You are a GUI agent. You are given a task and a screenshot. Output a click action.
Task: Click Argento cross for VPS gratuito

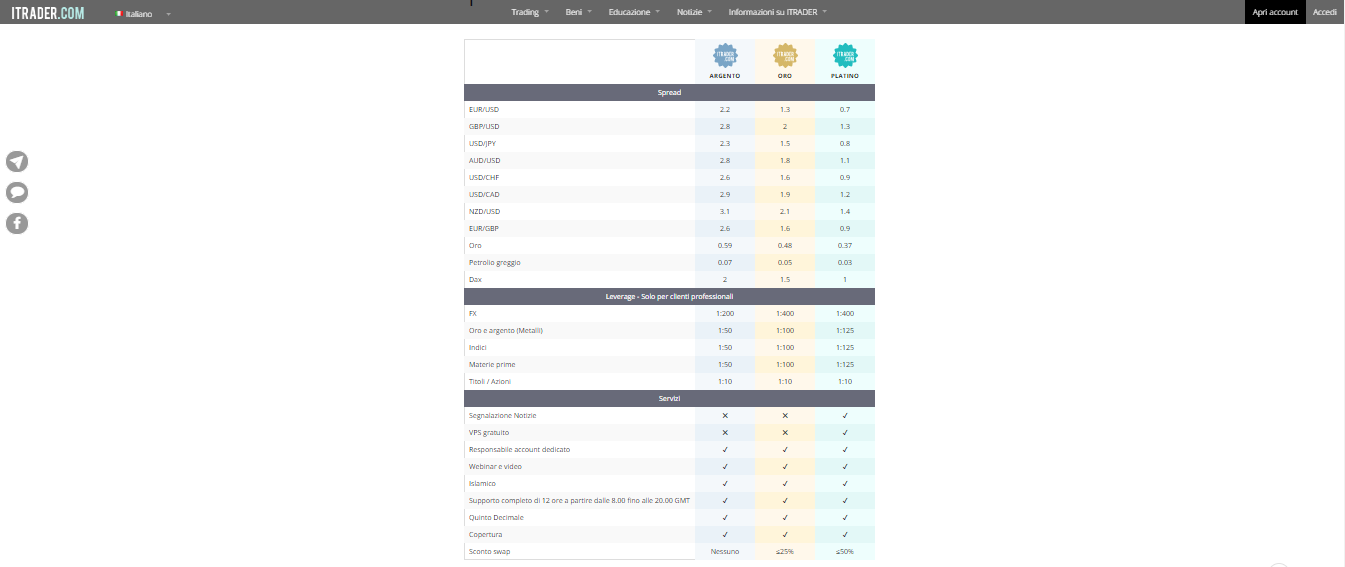point(725,432)
